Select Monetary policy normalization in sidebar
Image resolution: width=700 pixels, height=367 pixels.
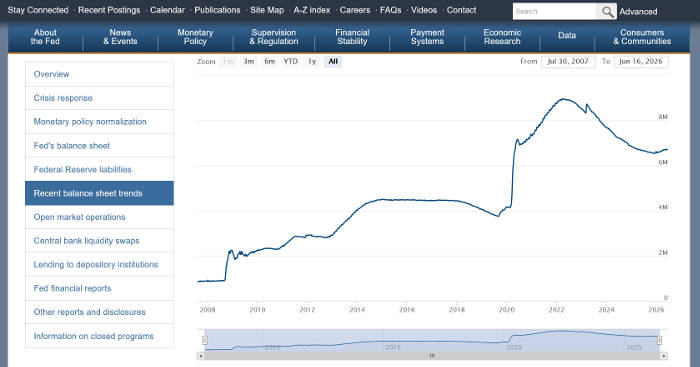coord(99,122)
